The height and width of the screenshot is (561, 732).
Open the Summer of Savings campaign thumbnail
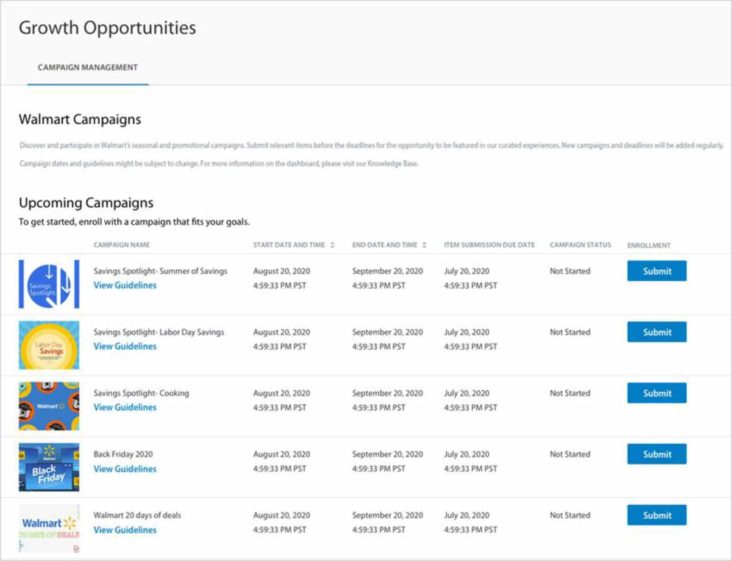point(49,284)
